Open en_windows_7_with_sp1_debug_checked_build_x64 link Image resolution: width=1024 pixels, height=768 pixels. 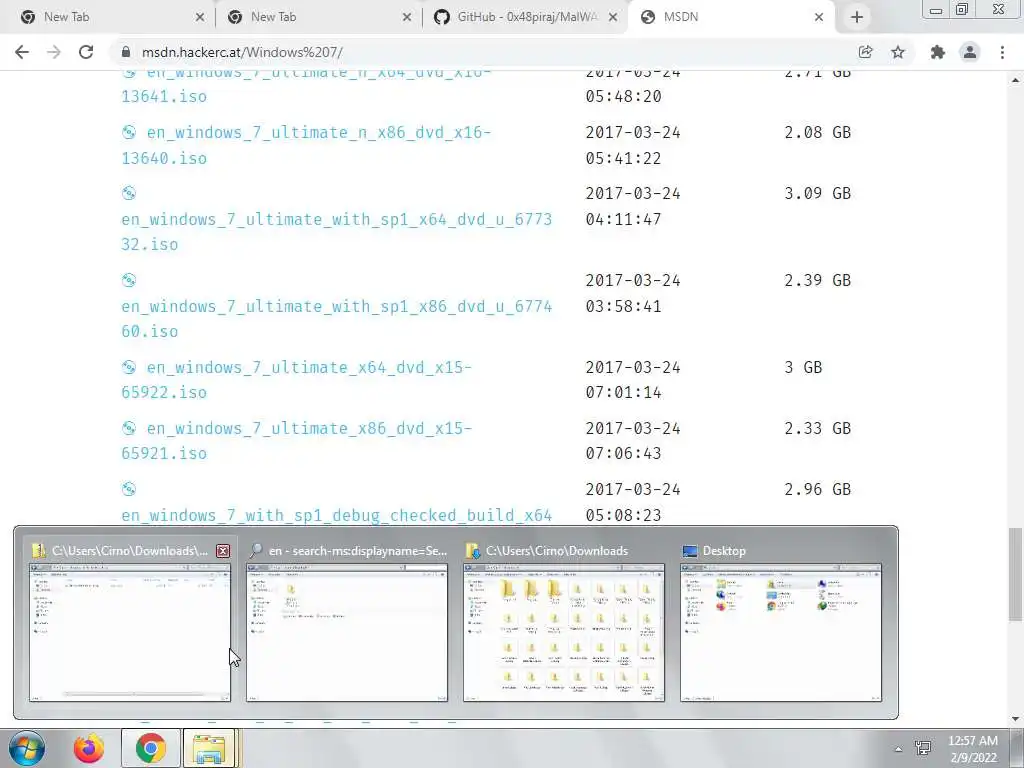336,515
